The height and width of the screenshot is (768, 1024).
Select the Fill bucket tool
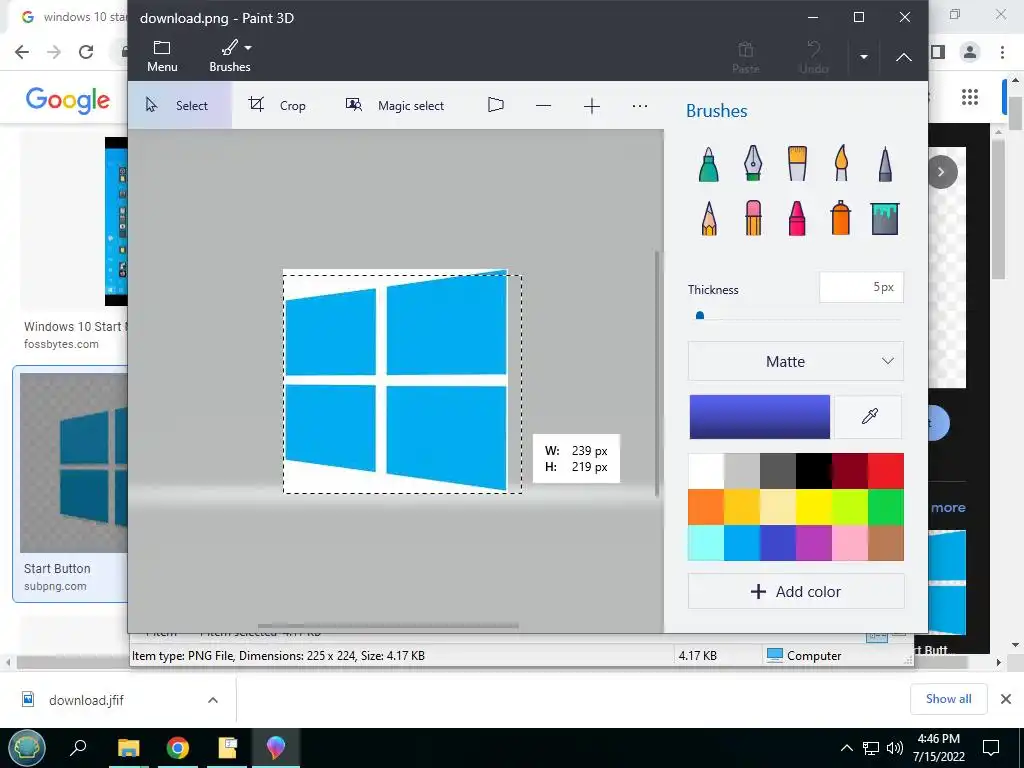885,218
